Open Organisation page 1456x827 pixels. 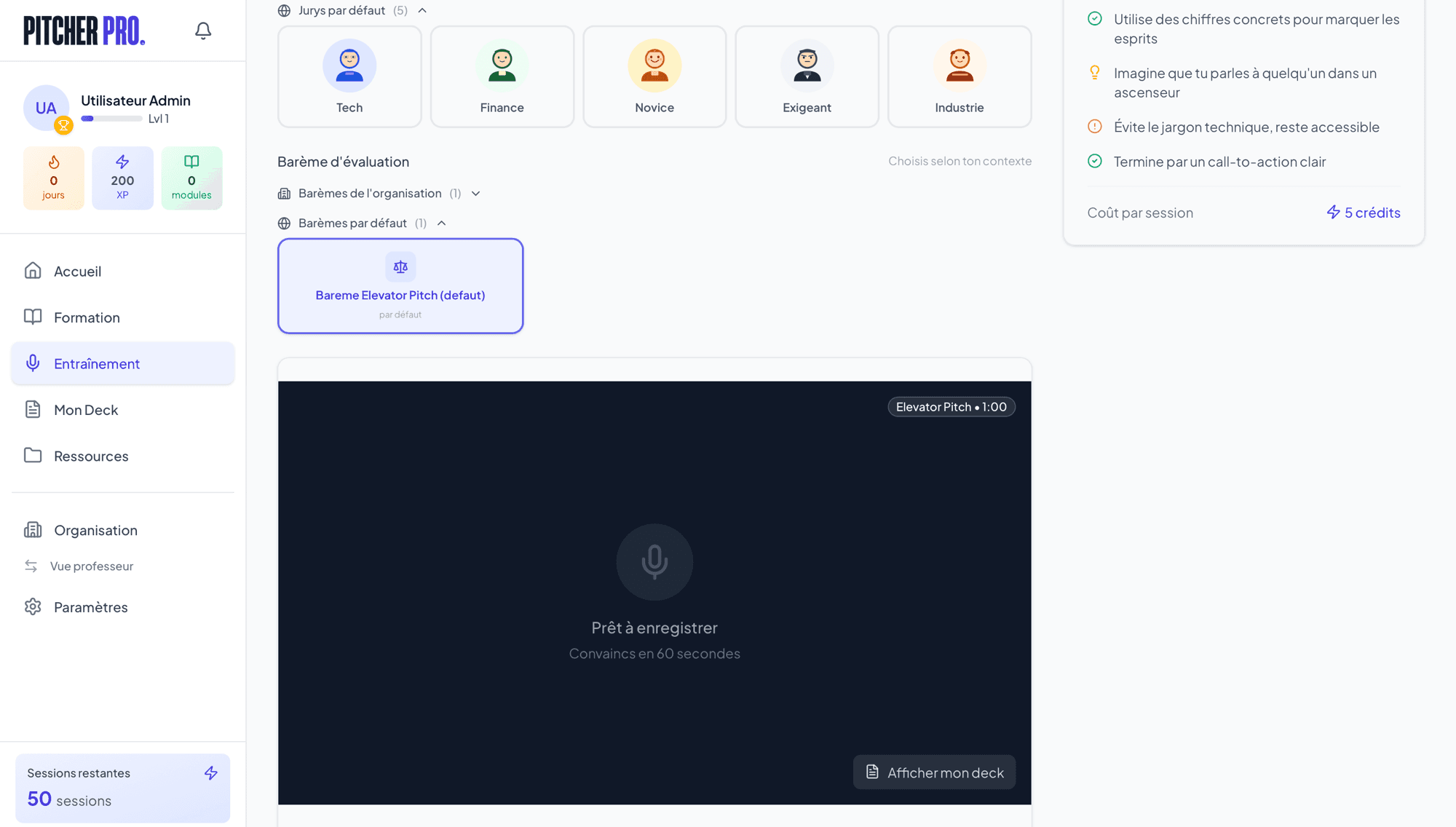coord(123,530)
